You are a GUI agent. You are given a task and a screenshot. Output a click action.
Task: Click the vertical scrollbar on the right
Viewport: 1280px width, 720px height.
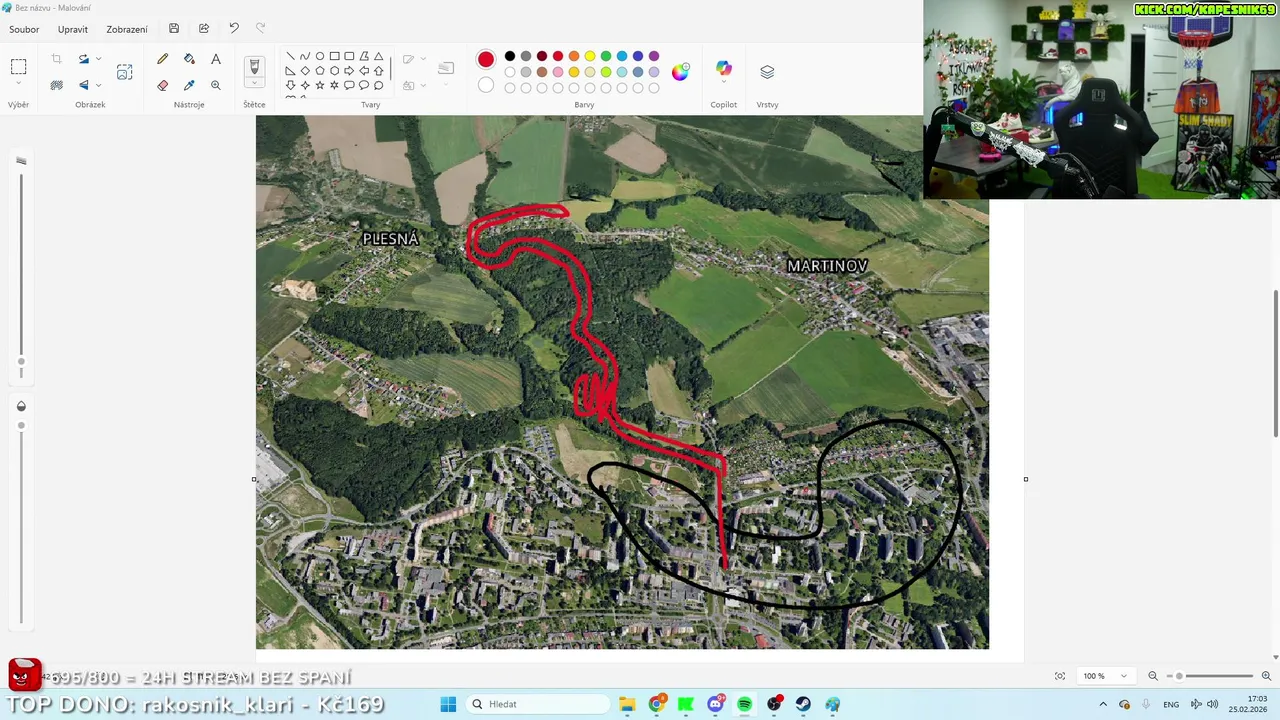[1274, 363]
